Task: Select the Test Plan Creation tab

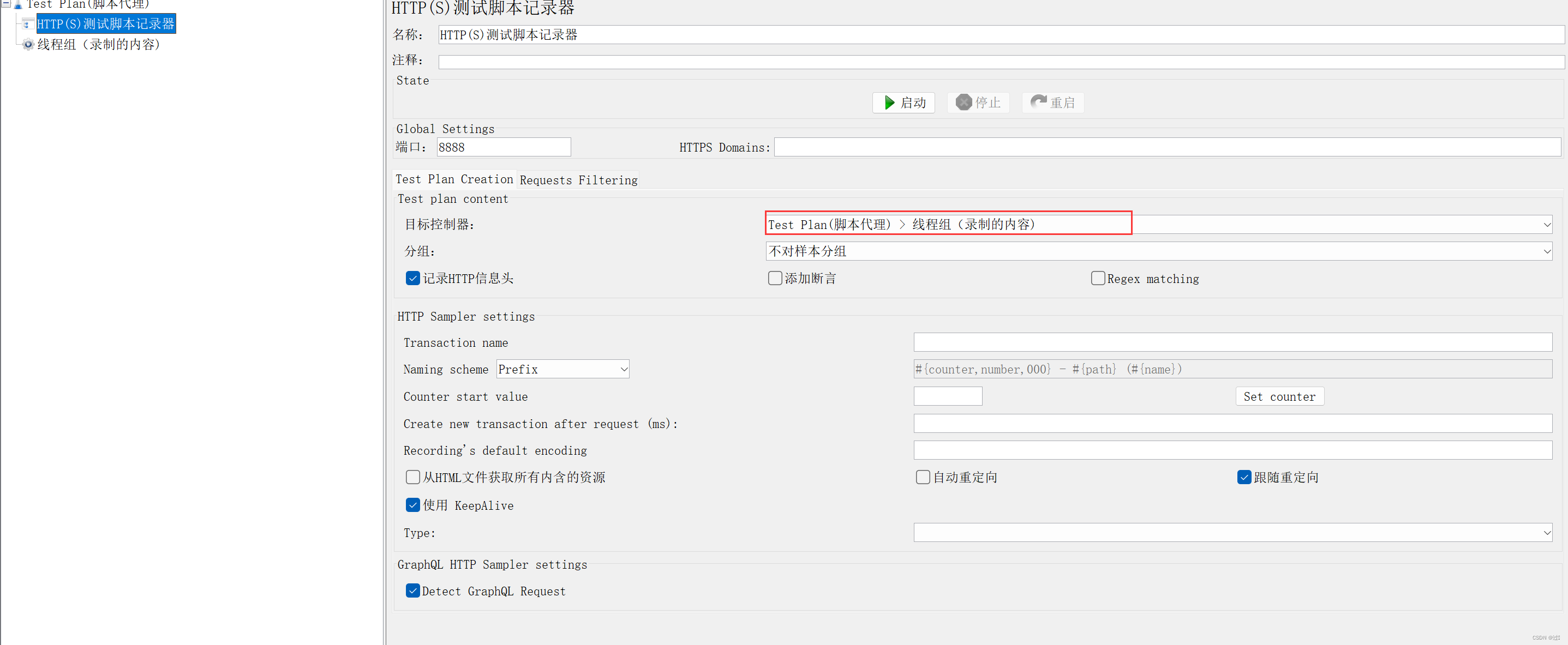Action: pyautogui.click(x=454, y=179)
